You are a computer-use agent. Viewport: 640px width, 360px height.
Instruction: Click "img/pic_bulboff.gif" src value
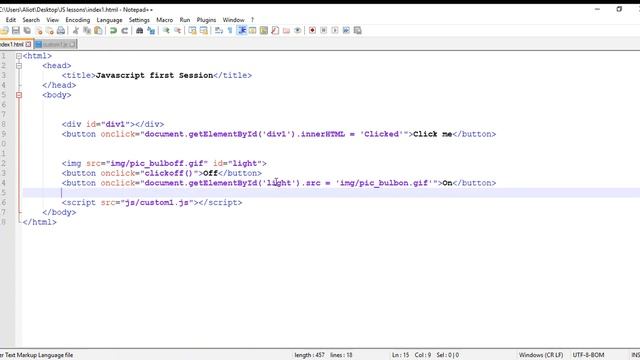(x=157, y=164)
